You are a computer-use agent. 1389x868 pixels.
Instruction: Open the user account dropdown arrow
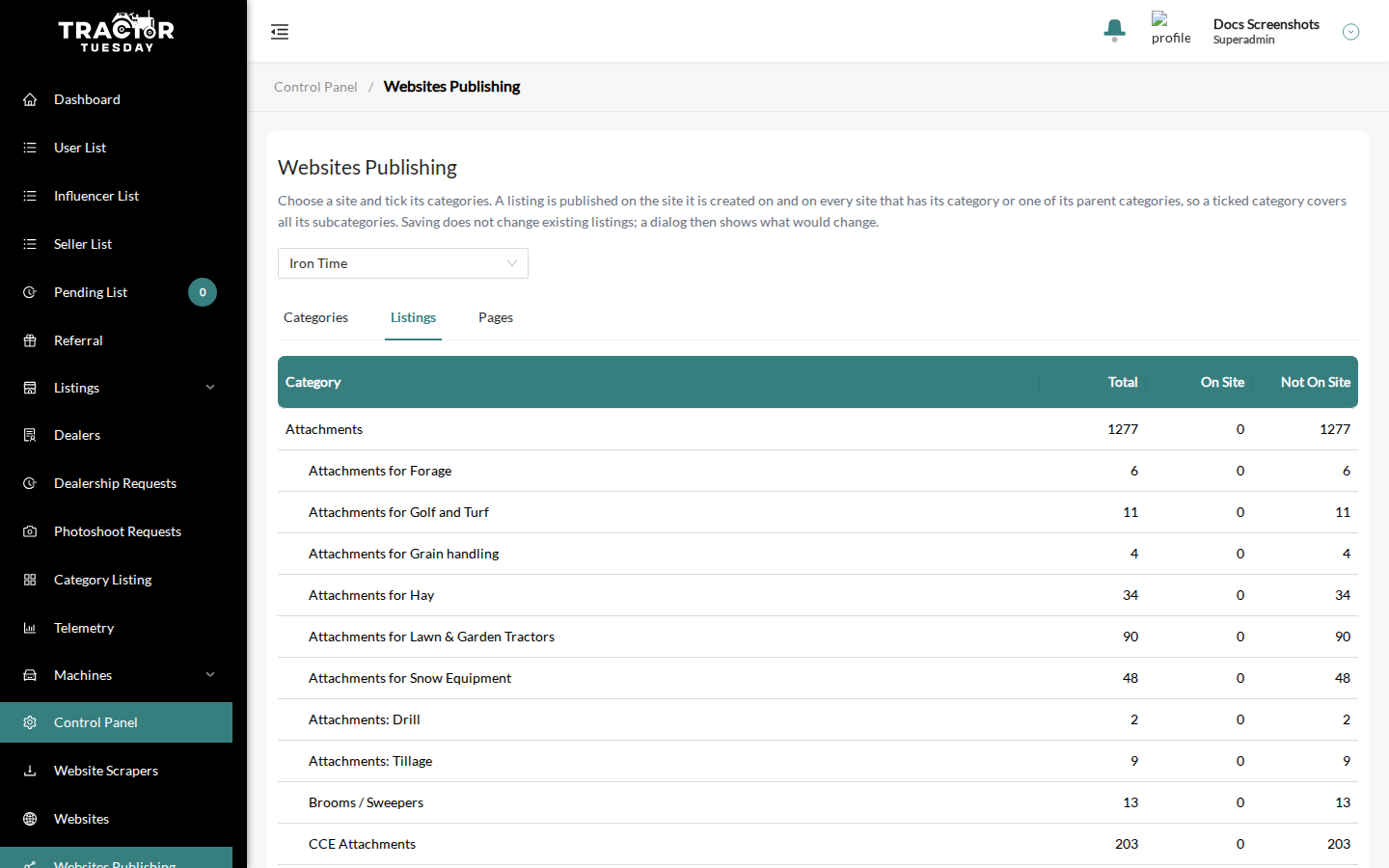point(1350,32)
